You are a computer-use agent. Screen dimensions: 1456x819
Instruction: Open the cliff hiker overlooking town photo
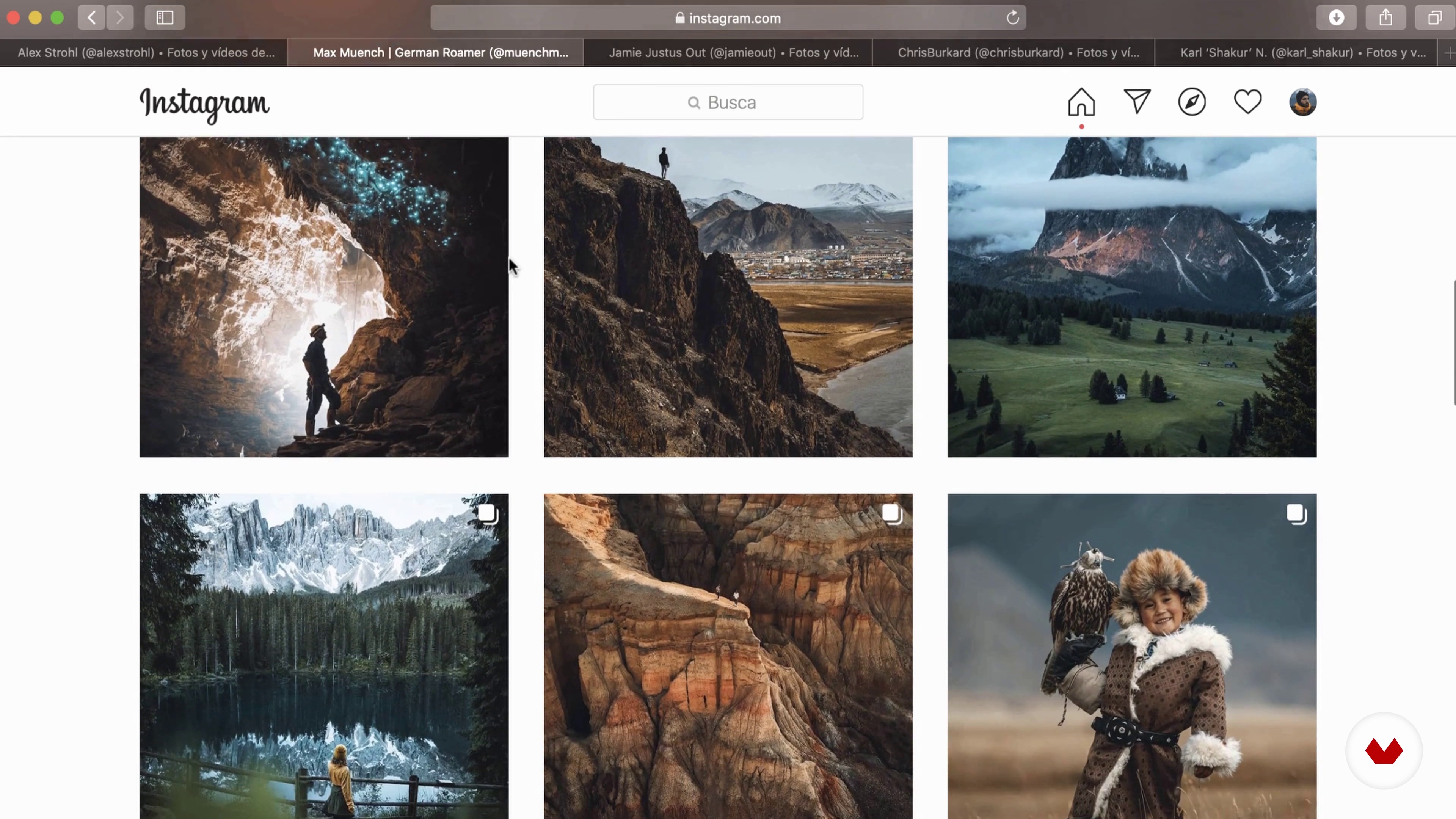pos(728,297)
